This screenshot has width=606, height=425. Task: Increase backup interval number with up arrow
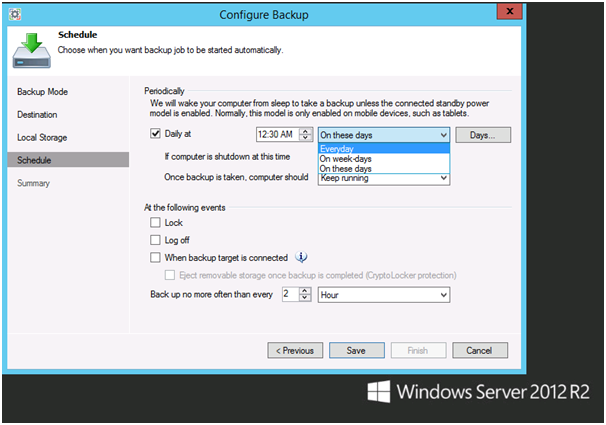(x=305, y=291)
